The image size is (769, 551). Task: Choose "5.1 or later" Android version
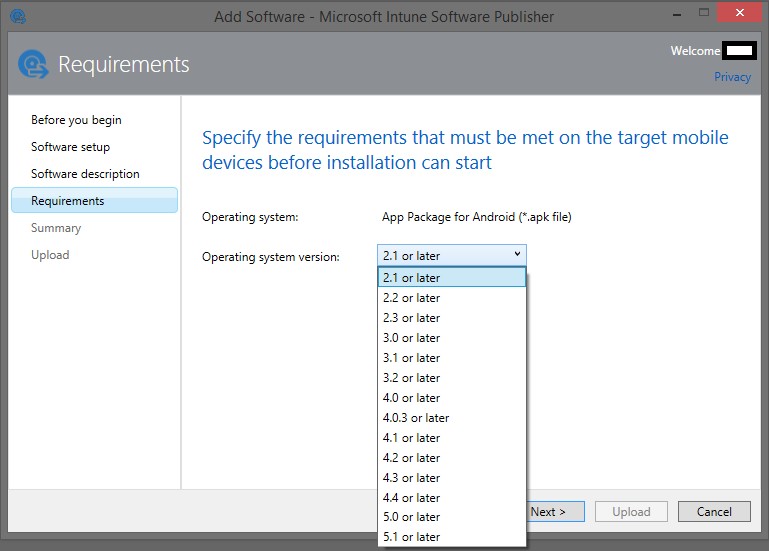coord(452,537)
